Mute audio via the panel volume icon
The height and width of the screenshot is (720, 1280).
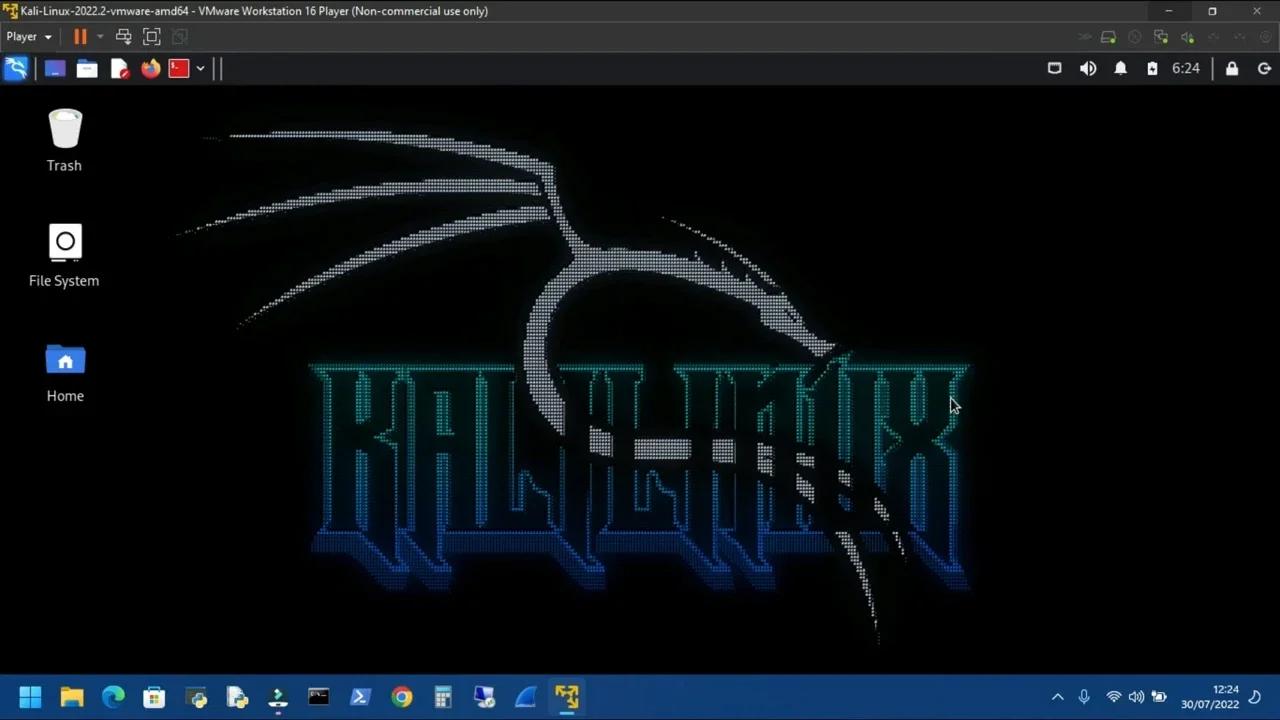[x=1088, y=68]
